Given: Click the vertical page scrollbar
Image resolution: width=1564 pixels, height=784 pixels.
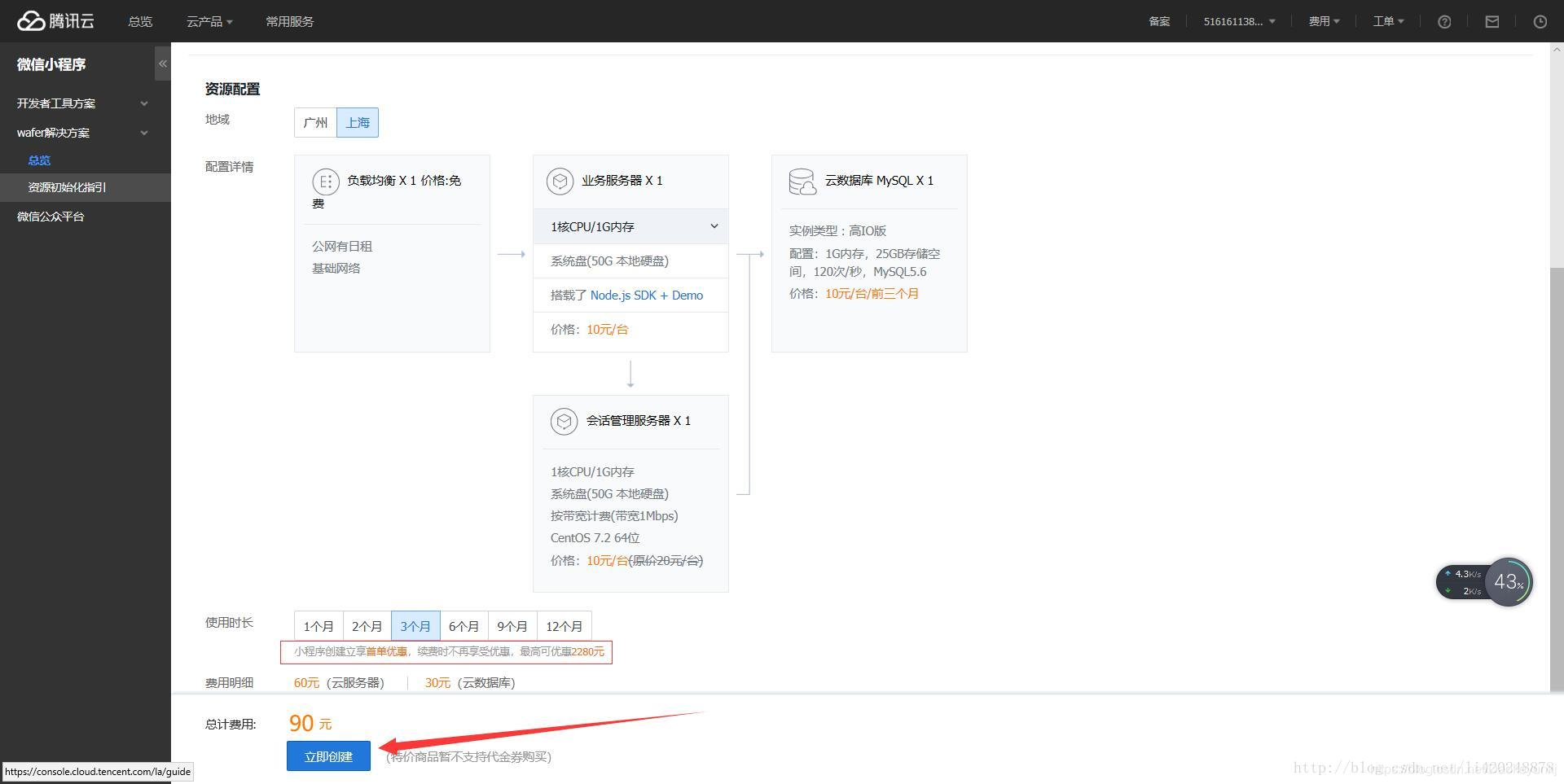Looking at the screenshot, I should (1557, 480).
